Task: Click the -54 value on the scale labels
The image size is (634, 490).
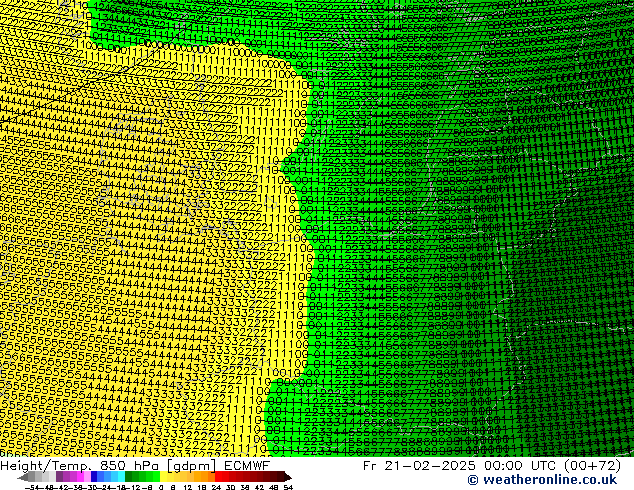Action: [x=32, y=488]
